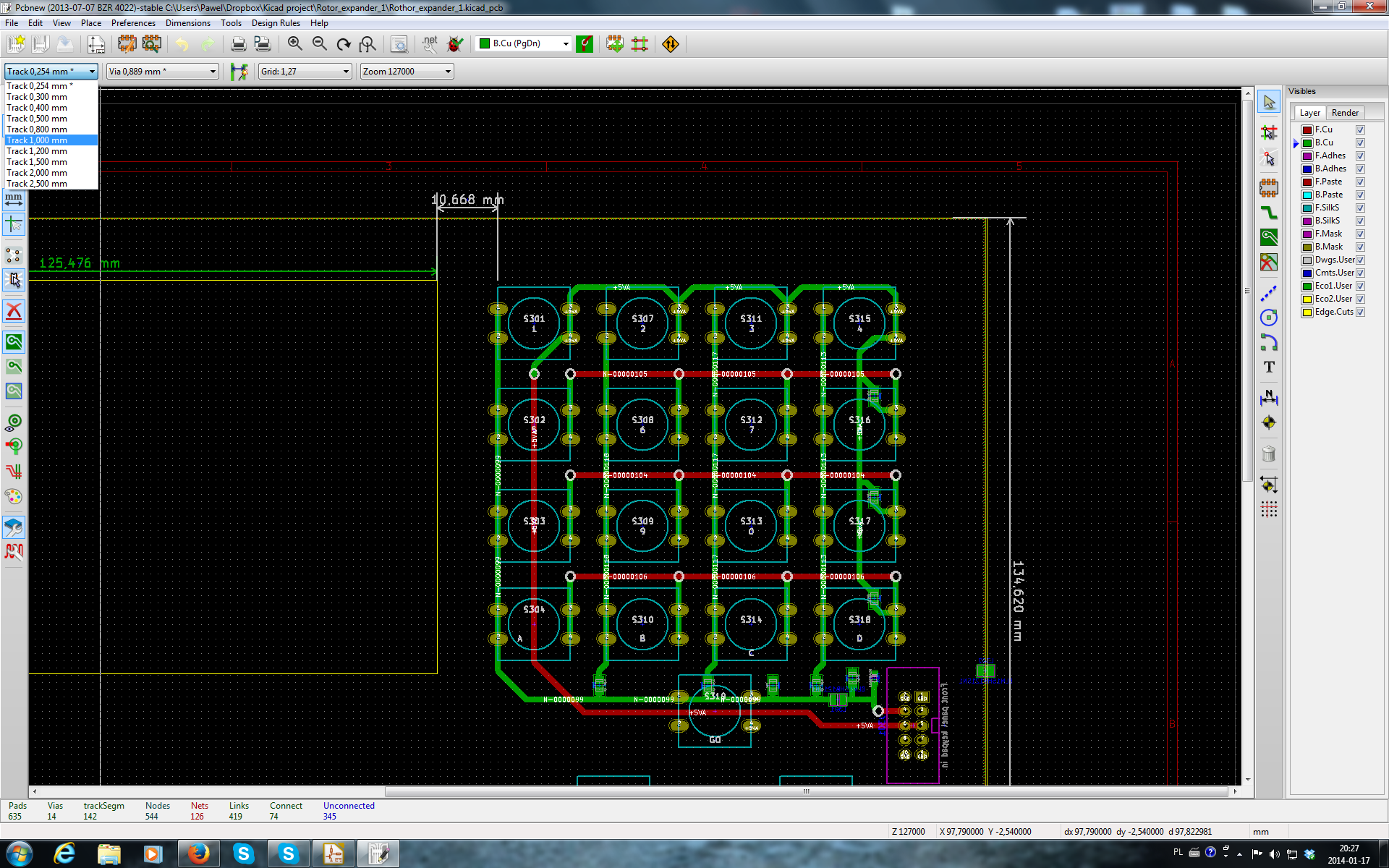
Task: Open the Dimensions menu
Action: (187, 23)
